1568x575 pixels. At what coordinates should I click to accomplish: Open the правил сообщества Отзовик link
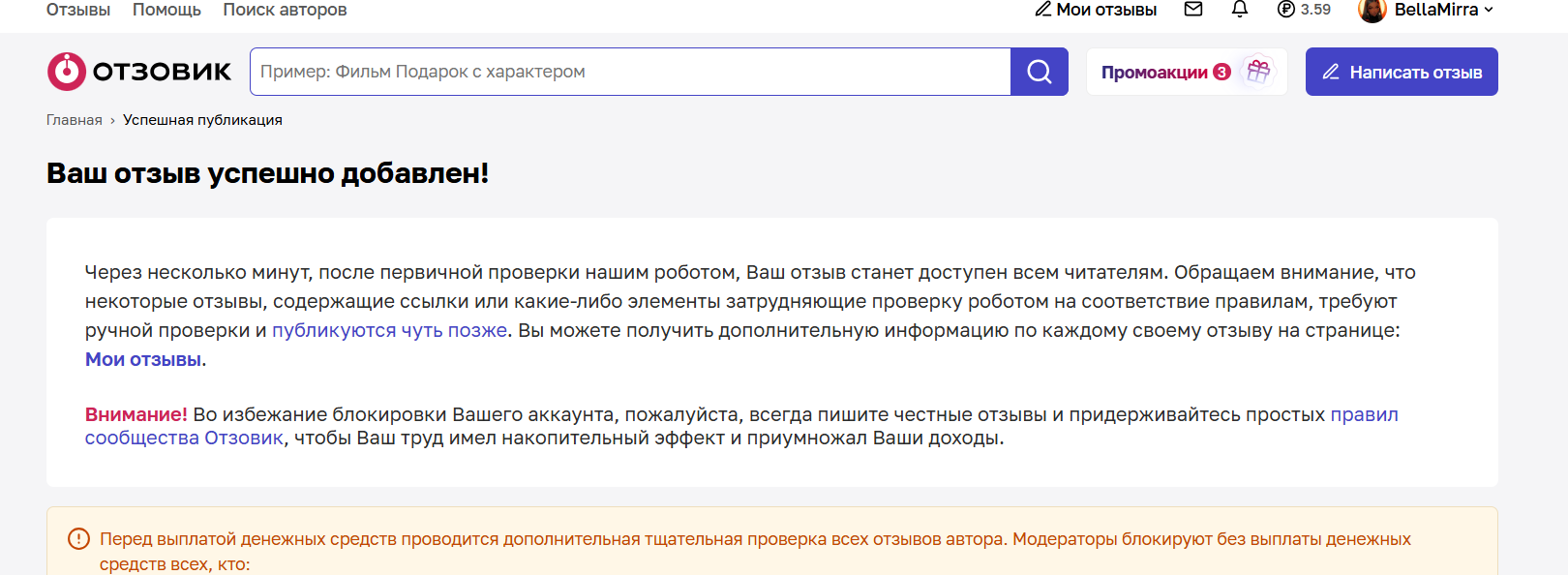coord(1364,414)
